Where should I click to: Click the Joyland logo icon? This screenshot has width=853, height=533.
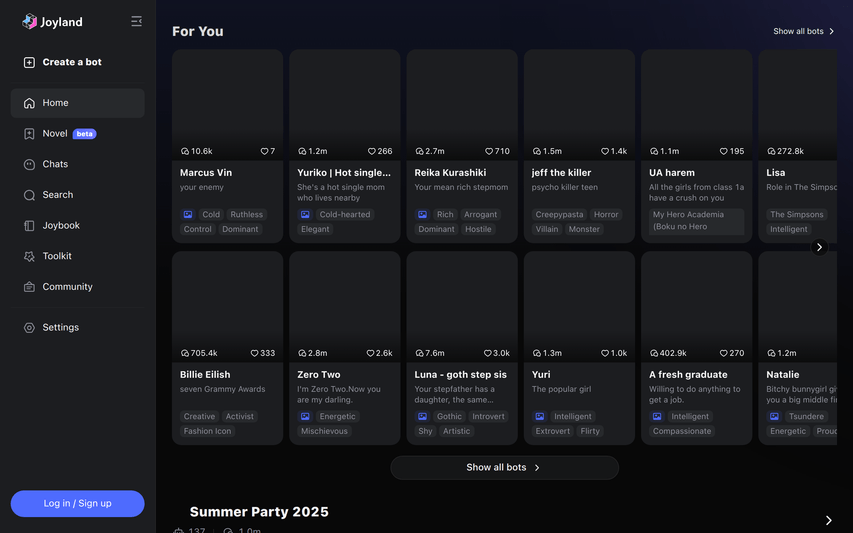[x=29, y=21]
